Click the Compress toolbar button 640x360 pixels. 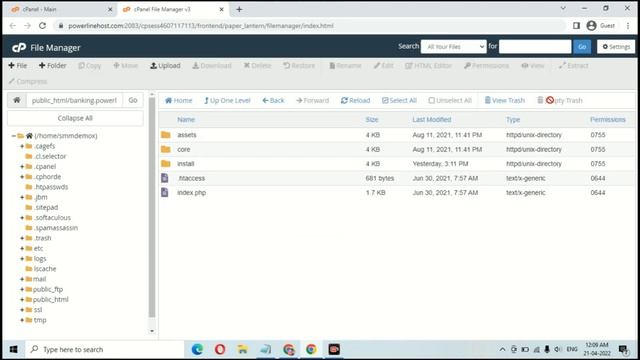tap(28, 82)
